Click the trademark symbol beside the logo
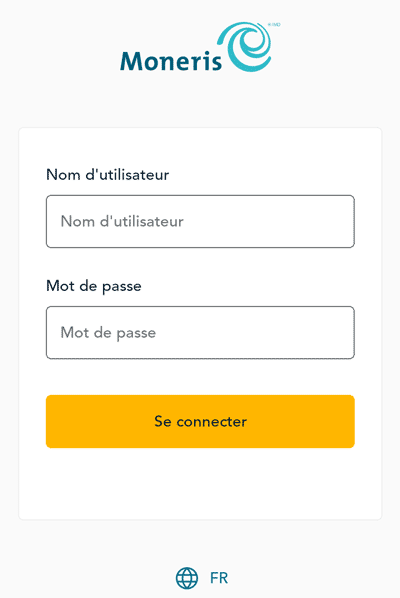Screen dimensions: 400x598 pyautogui.click(x=274, y=24)
